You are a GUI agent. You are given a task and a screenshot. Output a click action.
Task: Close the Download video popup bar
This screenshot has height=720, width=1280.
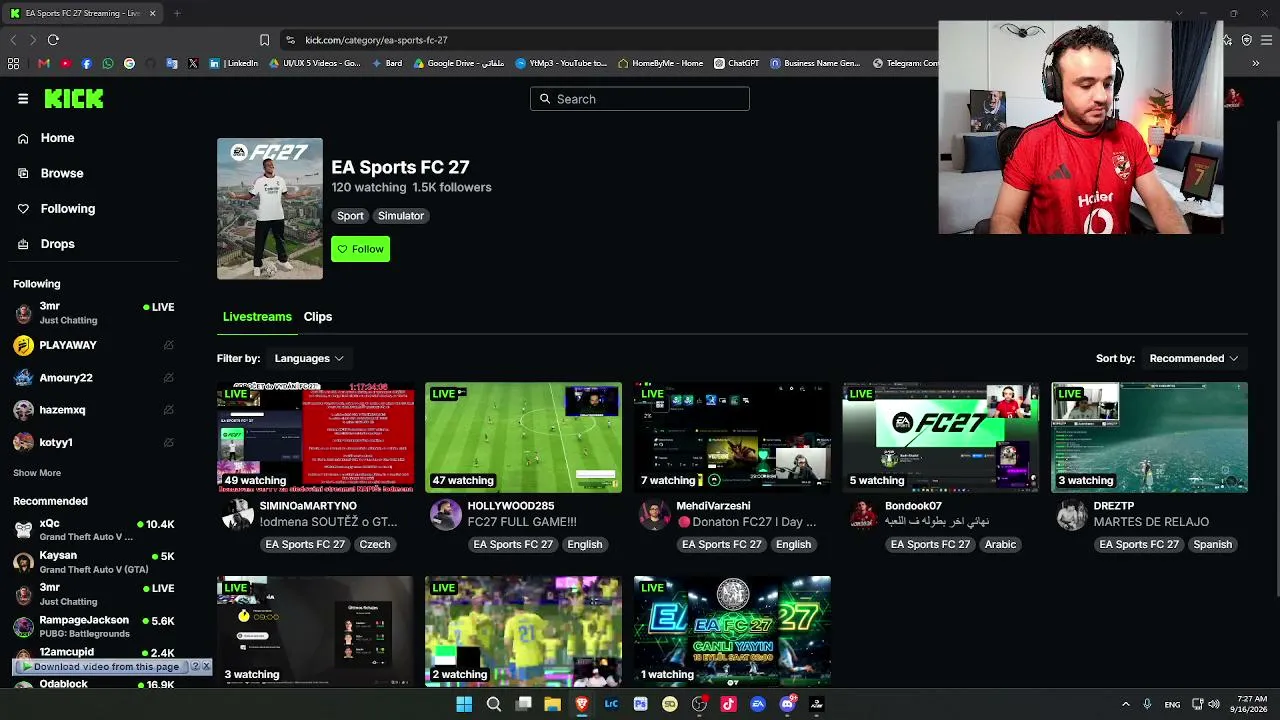tap(206, 666)
